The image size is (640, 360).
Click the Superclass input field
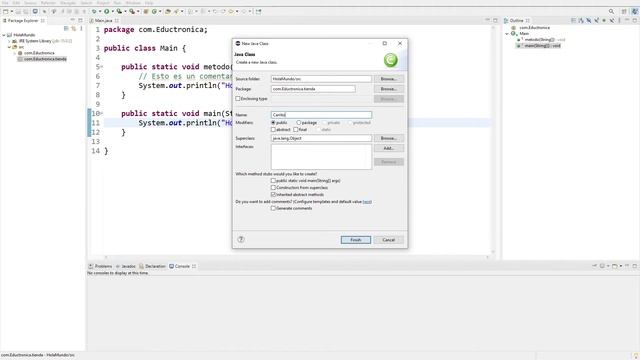tap(321, 138)
